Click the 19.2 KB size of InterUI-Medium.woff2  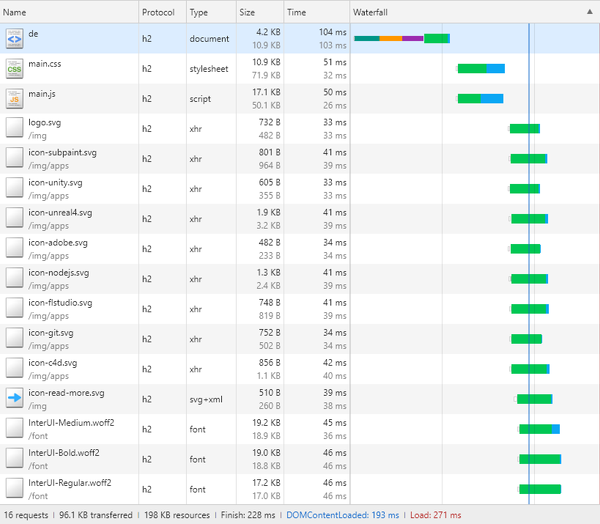266,423
